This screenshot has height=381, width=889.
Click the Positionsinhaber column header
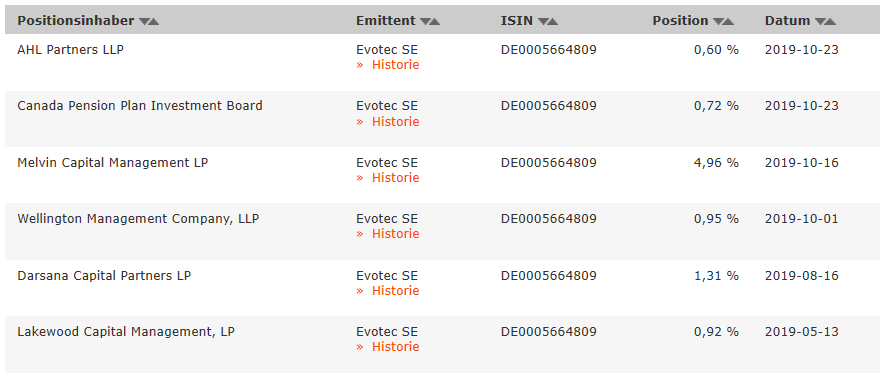click(75, 21)
